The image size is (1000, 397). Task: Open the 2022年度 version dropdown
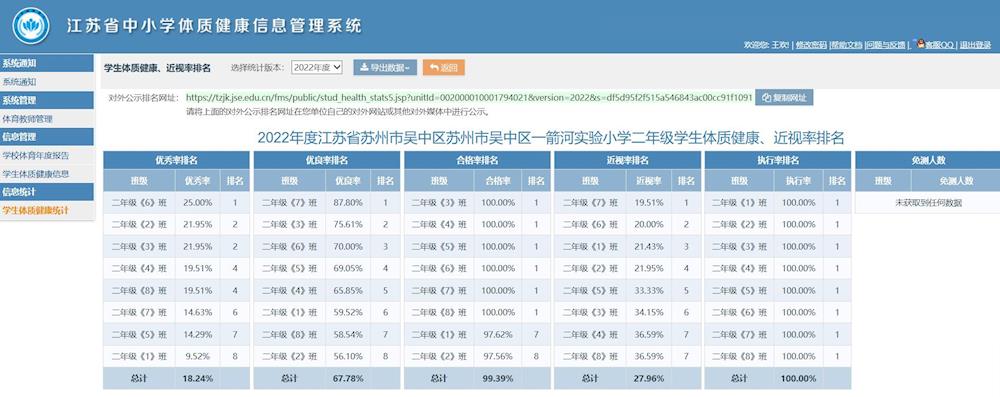click(317, 67)
